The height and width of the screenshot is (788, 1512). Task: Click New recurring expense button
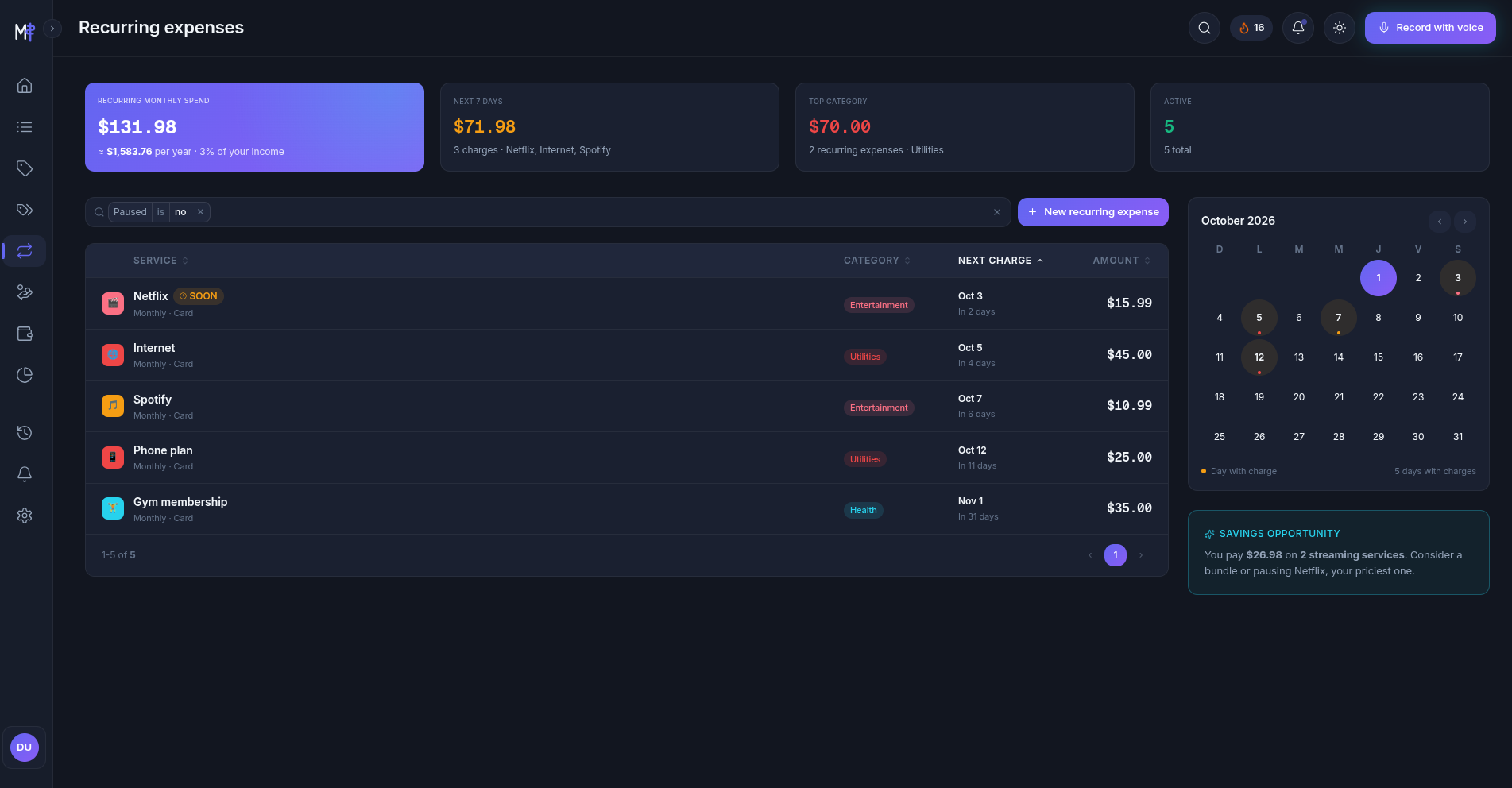click(1093, 212)
